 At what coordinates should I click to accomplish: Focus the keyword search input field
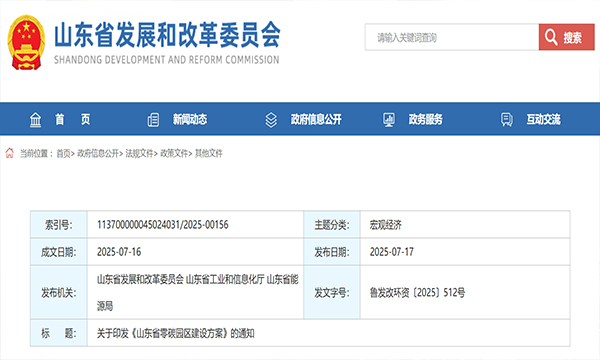(452, 37)
